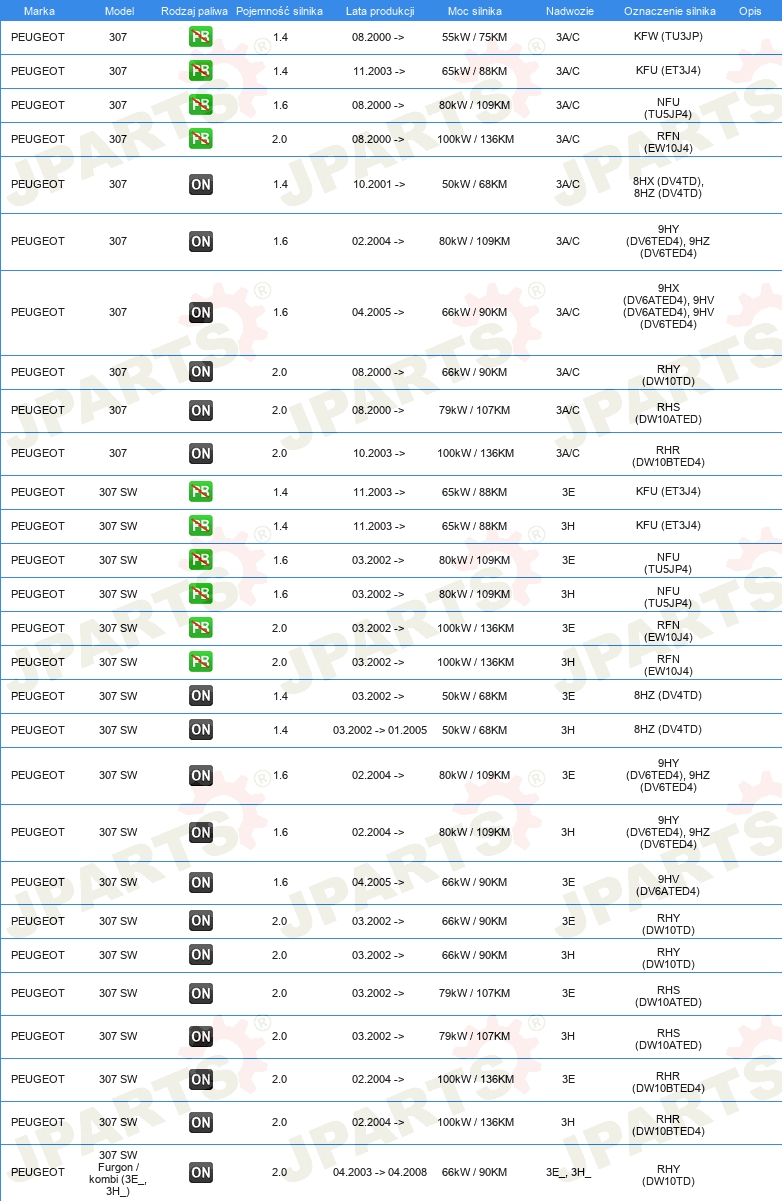Select the 10.2003 -> production date cell
The image size is (782, 1201).
point(379,453)
